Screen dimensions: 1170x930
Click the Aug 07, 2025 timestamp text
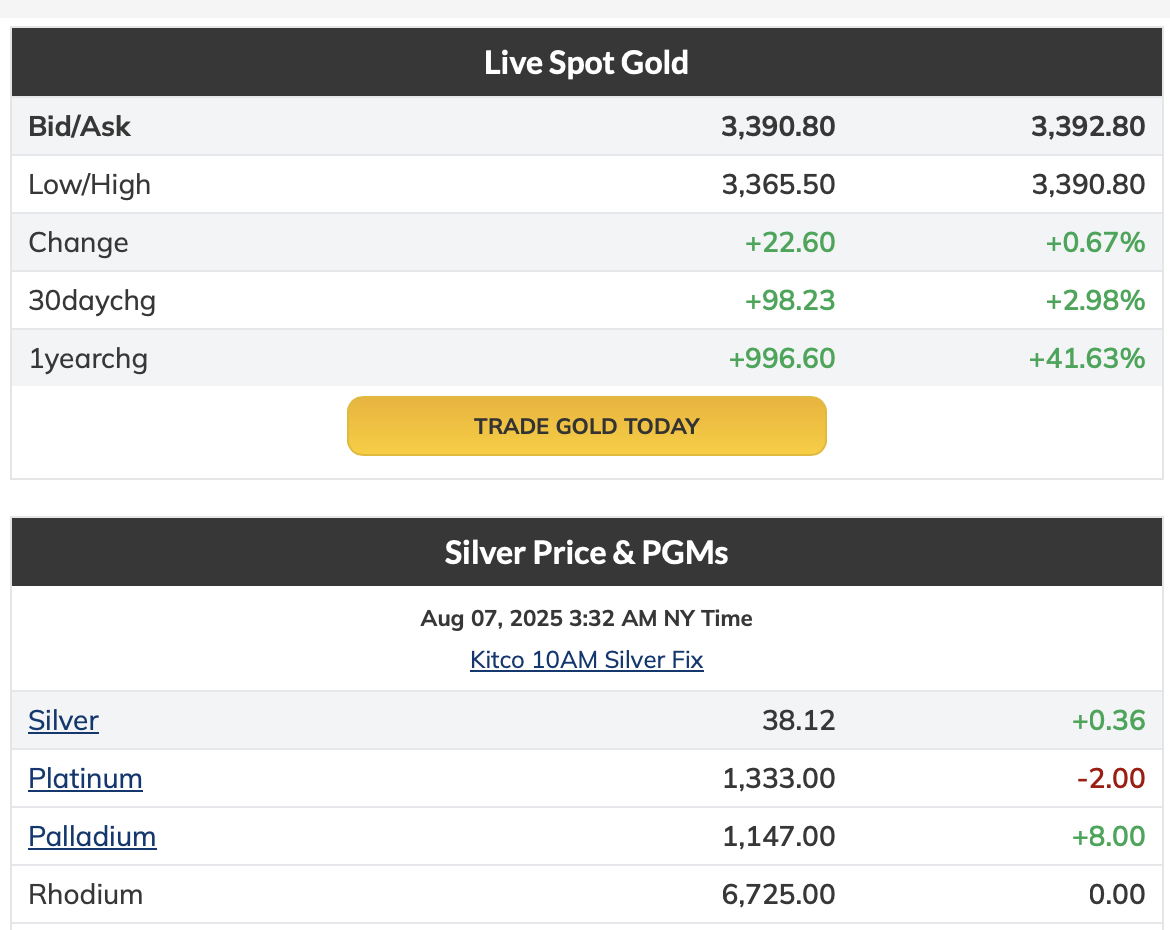click(586, 618)
